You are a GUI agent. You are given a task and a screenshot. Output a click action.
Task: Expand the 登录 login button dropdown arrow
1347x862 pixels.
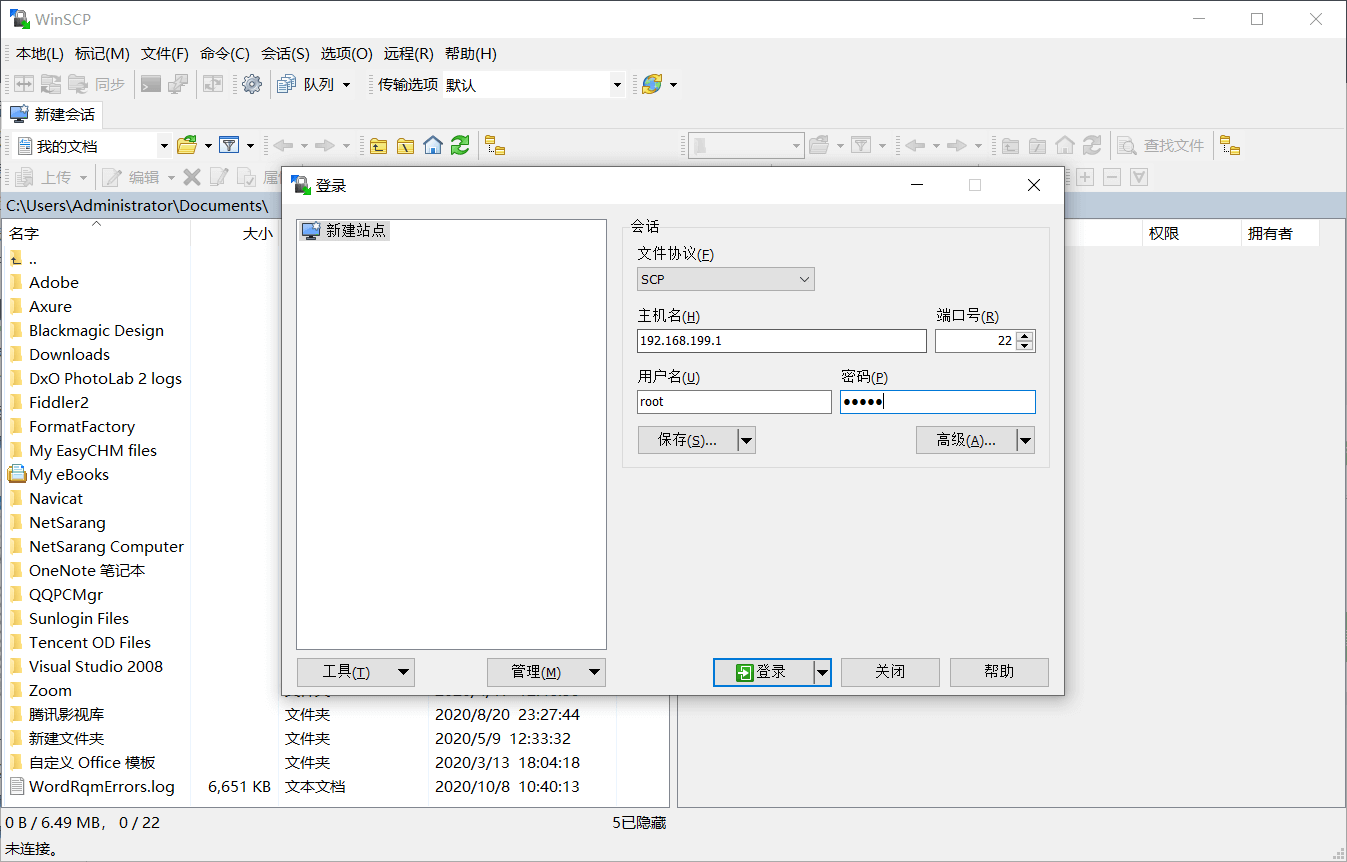tap(822, 672)
